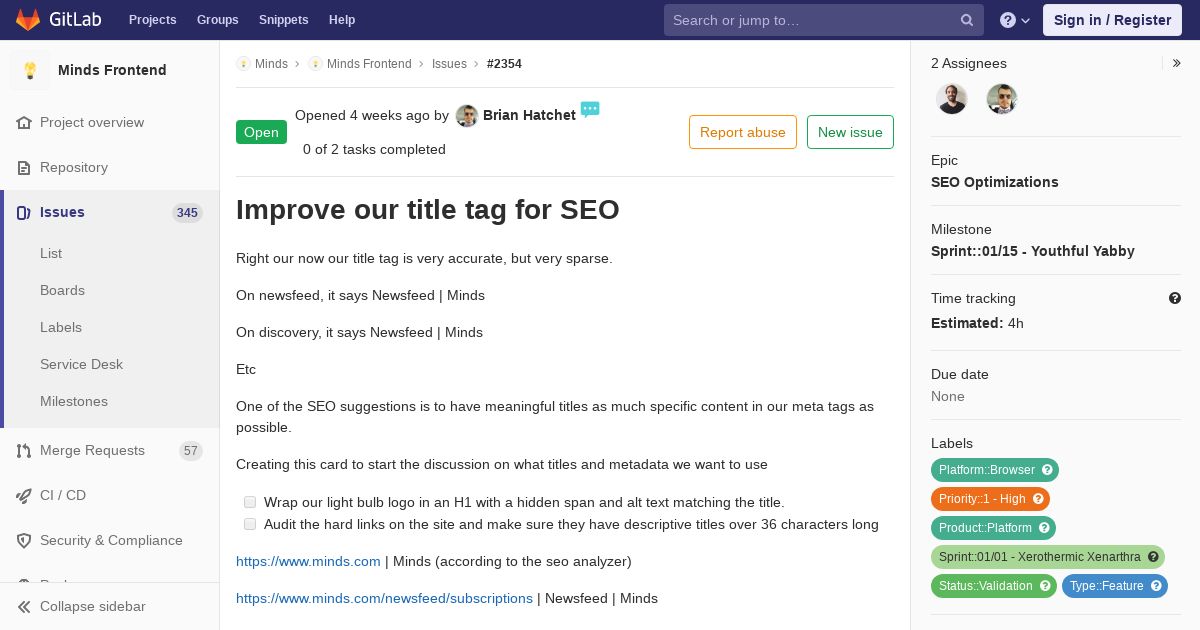Open the Groups menu in the top bar
1200x630 pixels.
pos(217,20)
